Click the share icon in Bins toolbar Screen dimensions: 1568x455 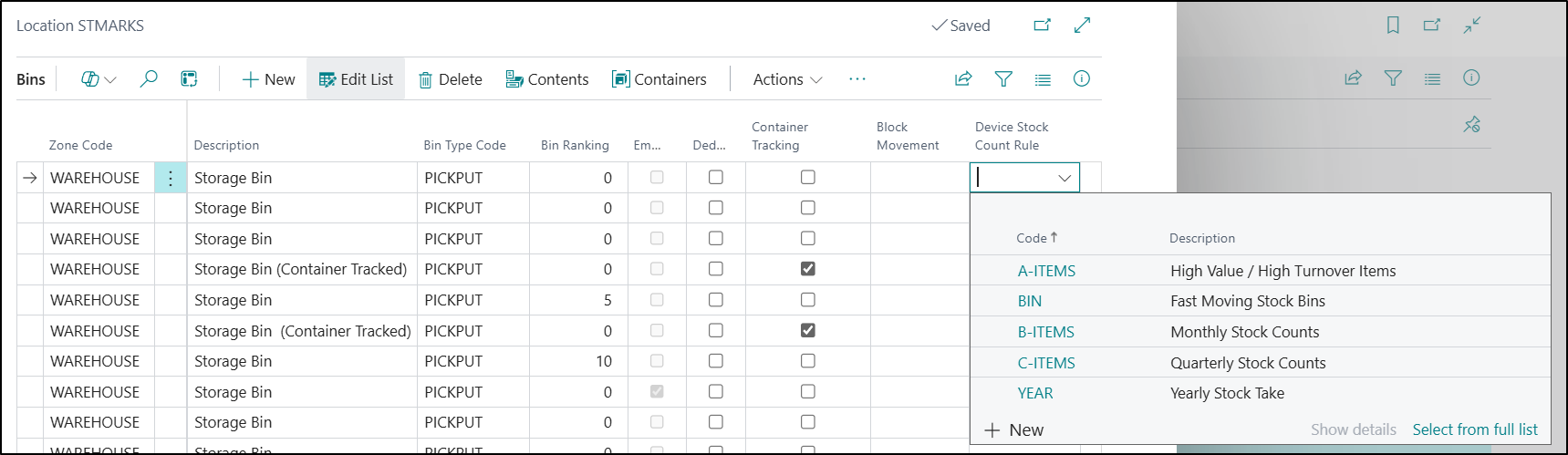(x=963, y=79)
